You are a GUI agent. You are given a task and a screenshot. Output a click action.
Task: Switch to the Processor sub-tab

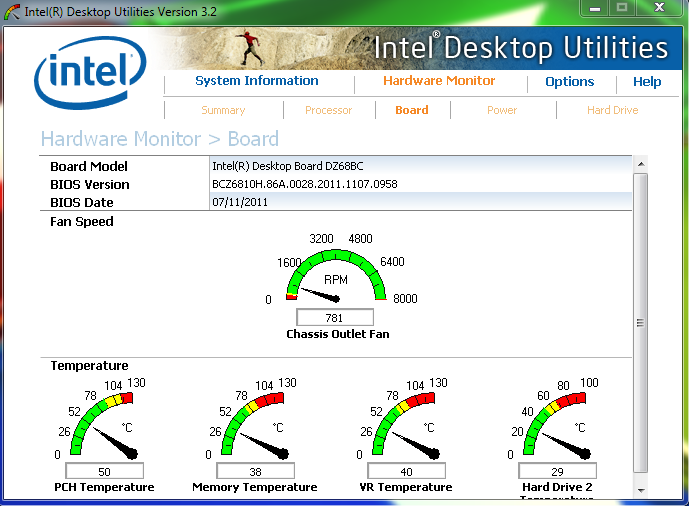329,110
